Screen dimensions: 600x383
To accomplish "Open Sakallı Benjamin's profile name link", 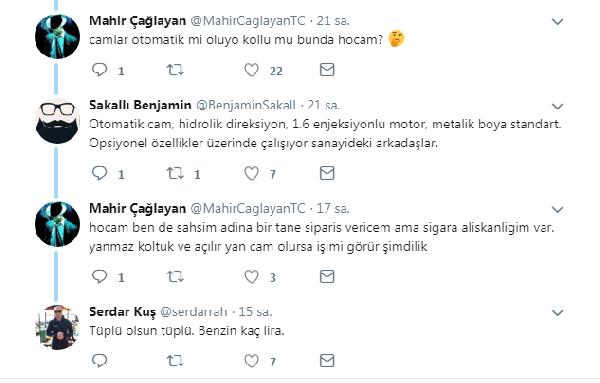I will click(140, 105).
